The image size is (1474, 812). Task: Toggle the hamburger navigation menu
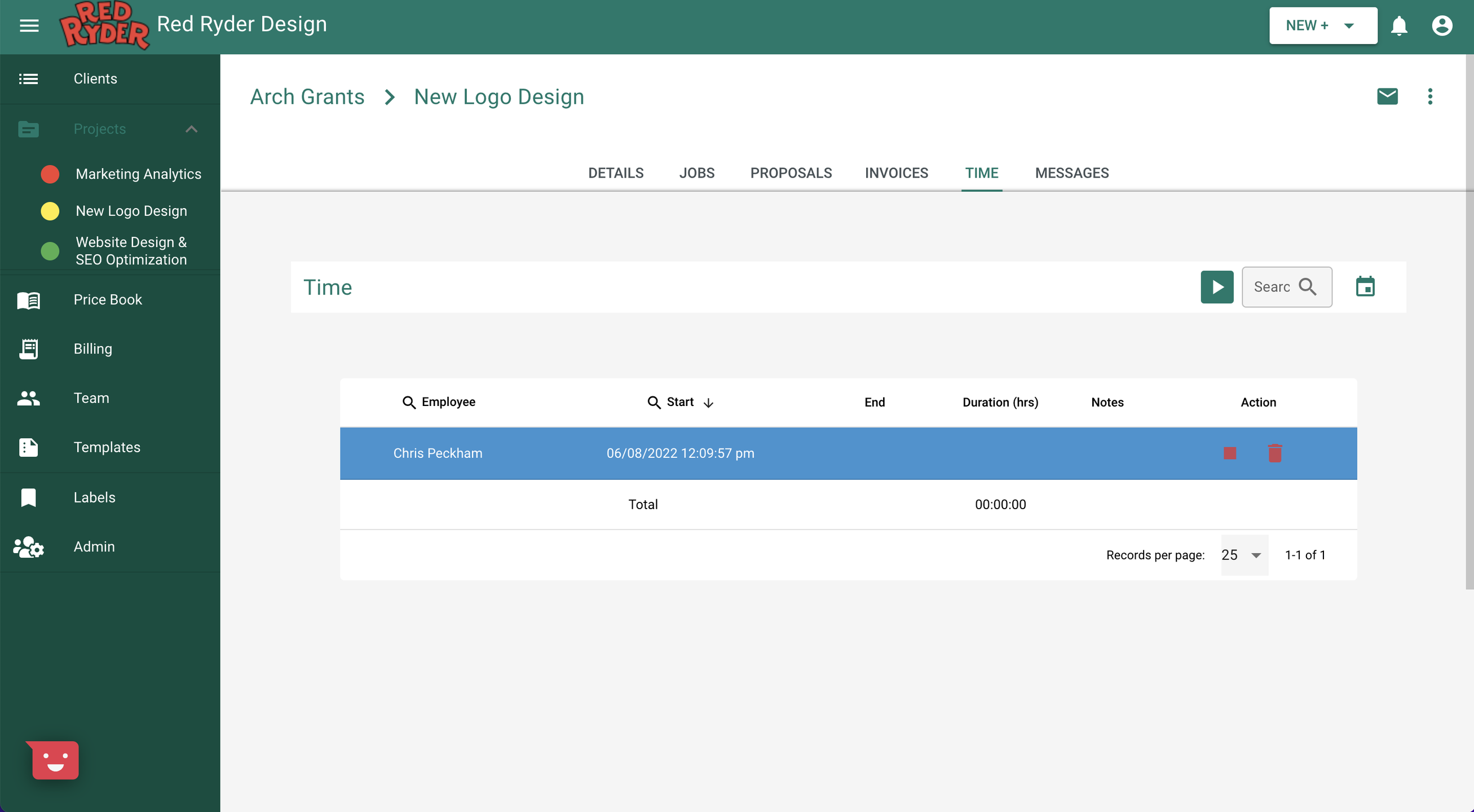click(29, 26)
